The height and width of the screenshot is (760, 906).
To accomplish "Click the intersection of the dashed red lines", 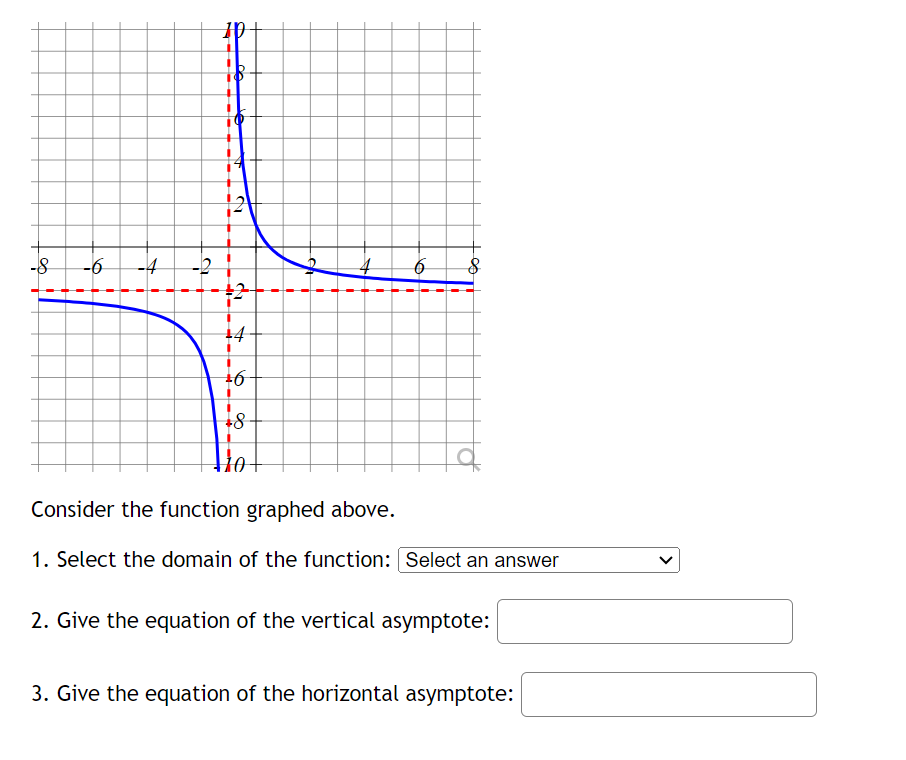I will point(228,290).
